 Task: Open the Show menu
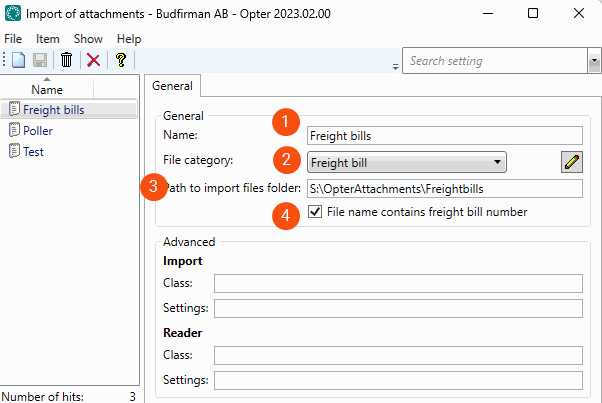pos(88,38)
